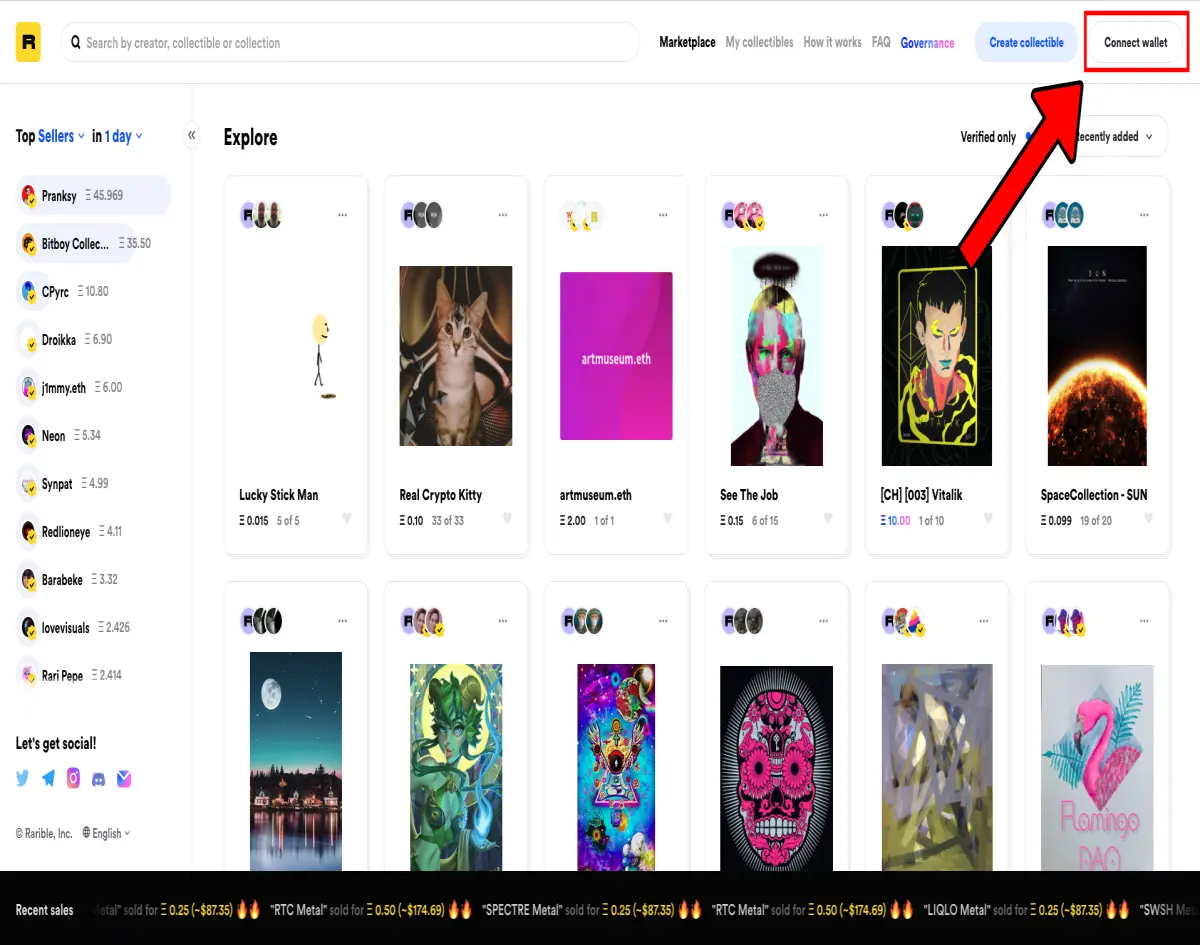Like the artmuseum.eth collectible
1200x945 pixels.
[667, 519]
